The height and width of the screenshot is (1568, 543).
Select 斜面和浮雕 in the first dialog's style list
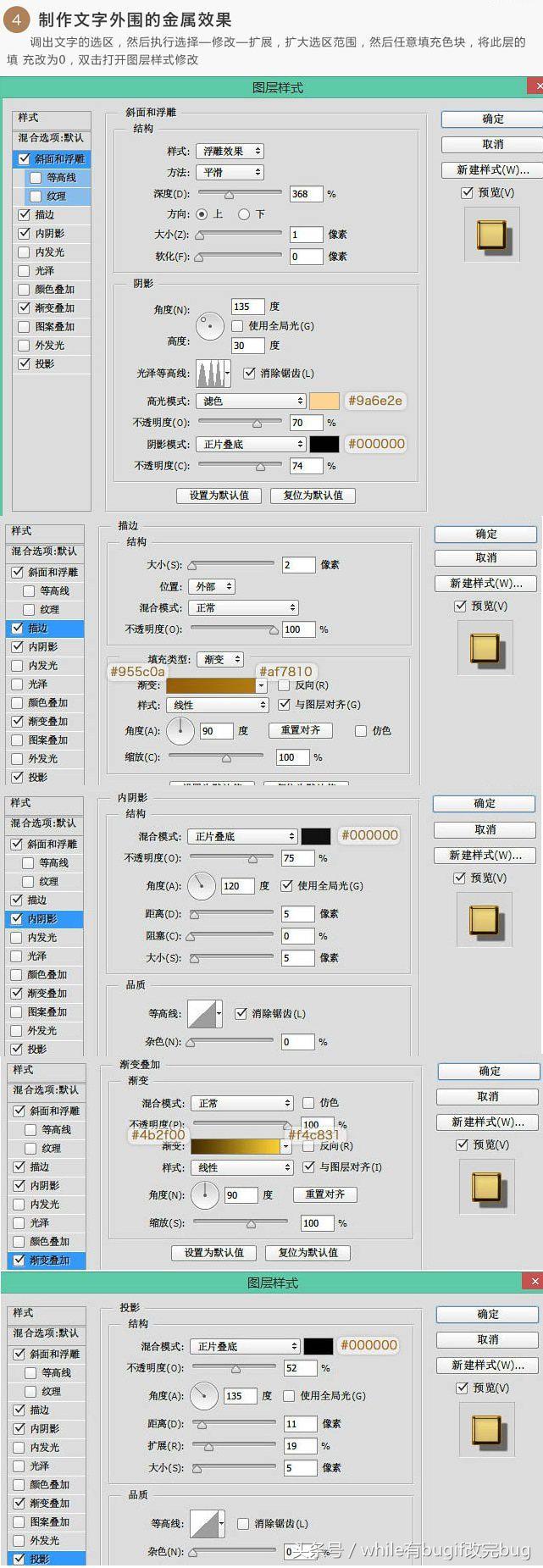pyautogui.click(x=53, y=158)
